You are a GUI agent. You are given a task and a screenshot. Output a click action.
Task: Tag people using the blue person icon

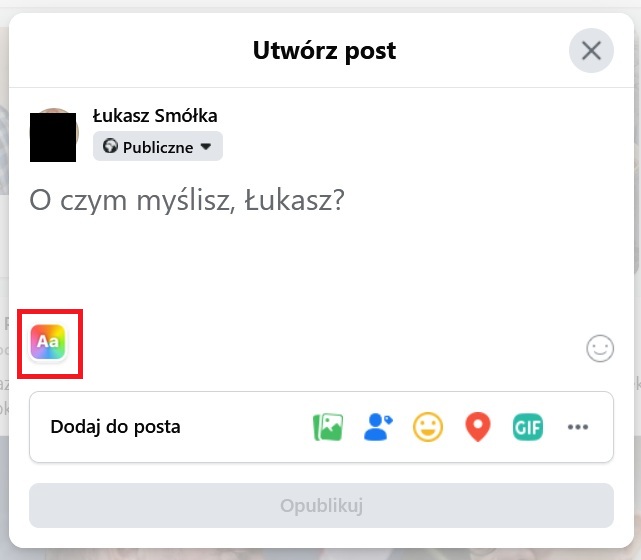378,427
